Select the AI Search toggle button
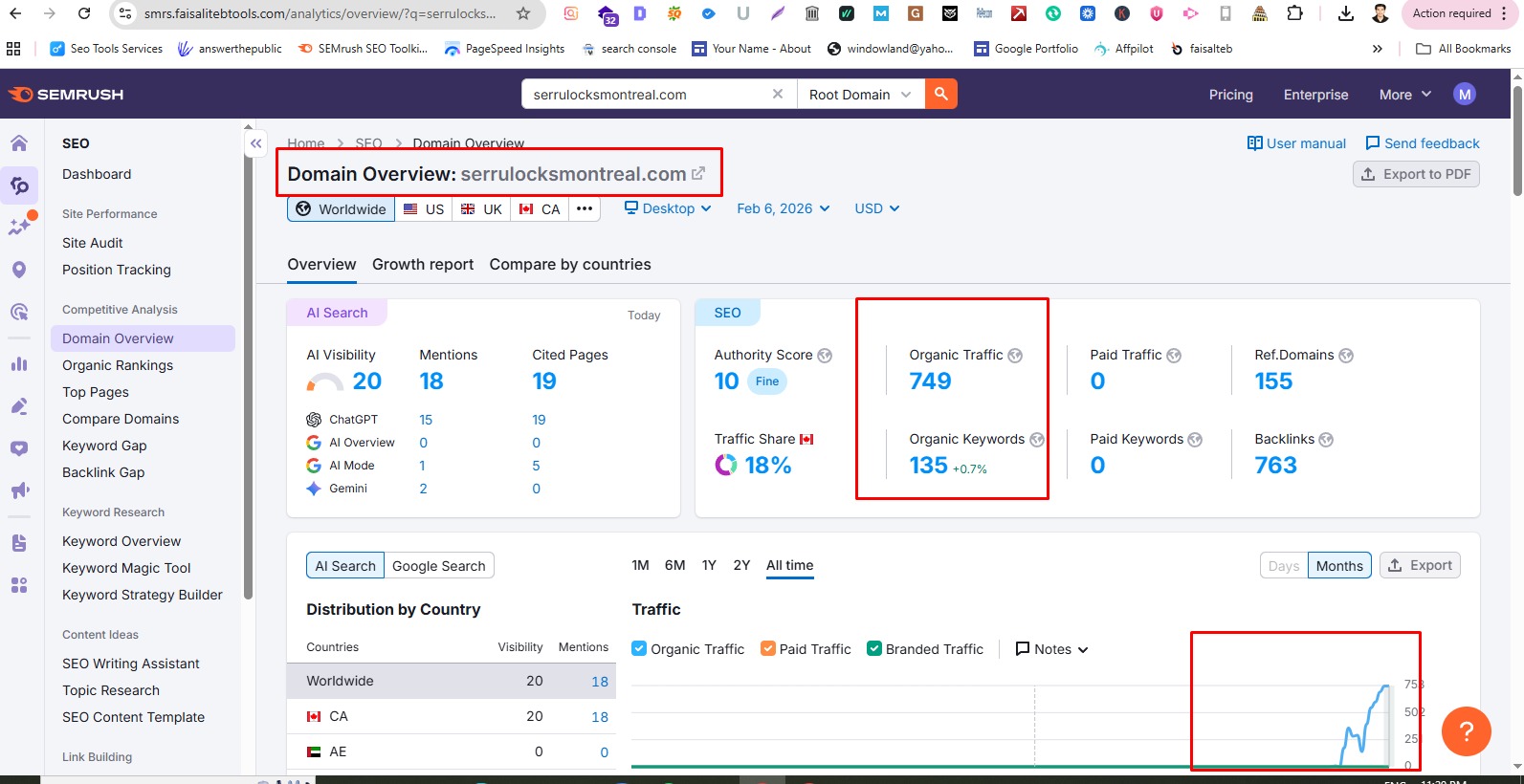The width and height of the screenshot is (1524, 784). [x=345, y=566]
